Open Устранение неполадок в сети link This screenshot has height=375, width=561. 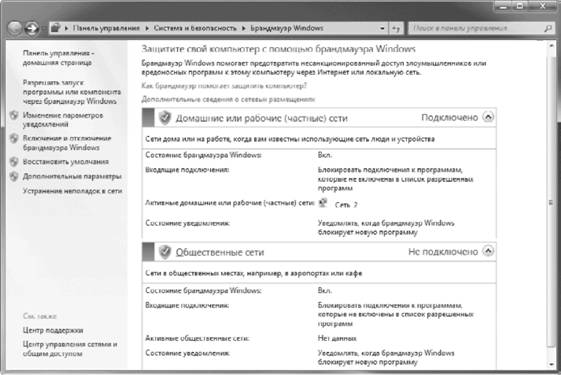click(x=72, y=191)
